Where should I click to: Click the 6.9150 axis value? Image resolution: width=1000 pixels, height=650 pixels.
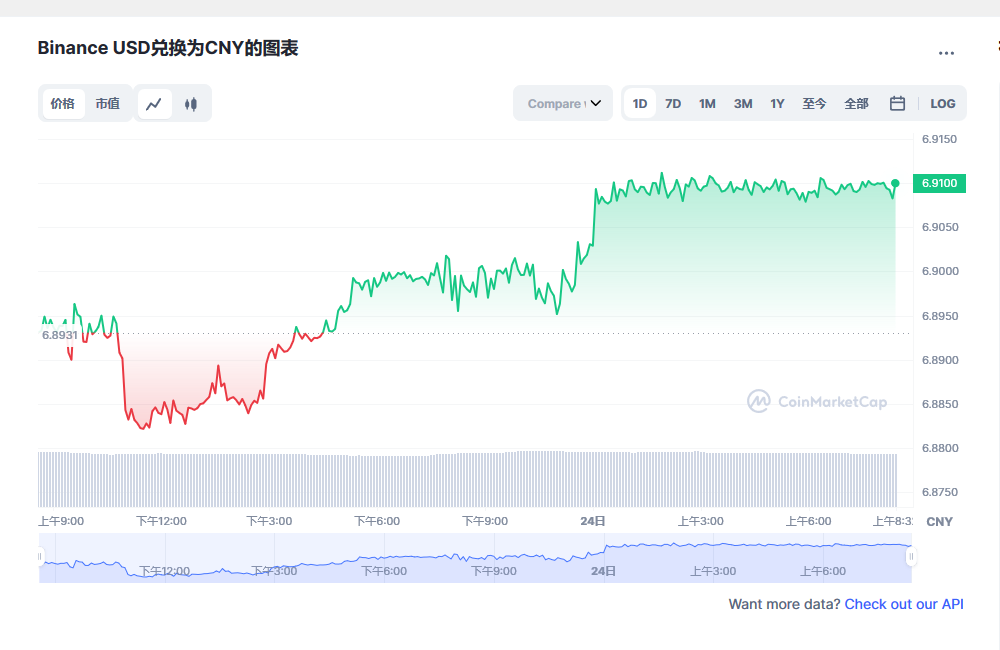pos(939,139)
